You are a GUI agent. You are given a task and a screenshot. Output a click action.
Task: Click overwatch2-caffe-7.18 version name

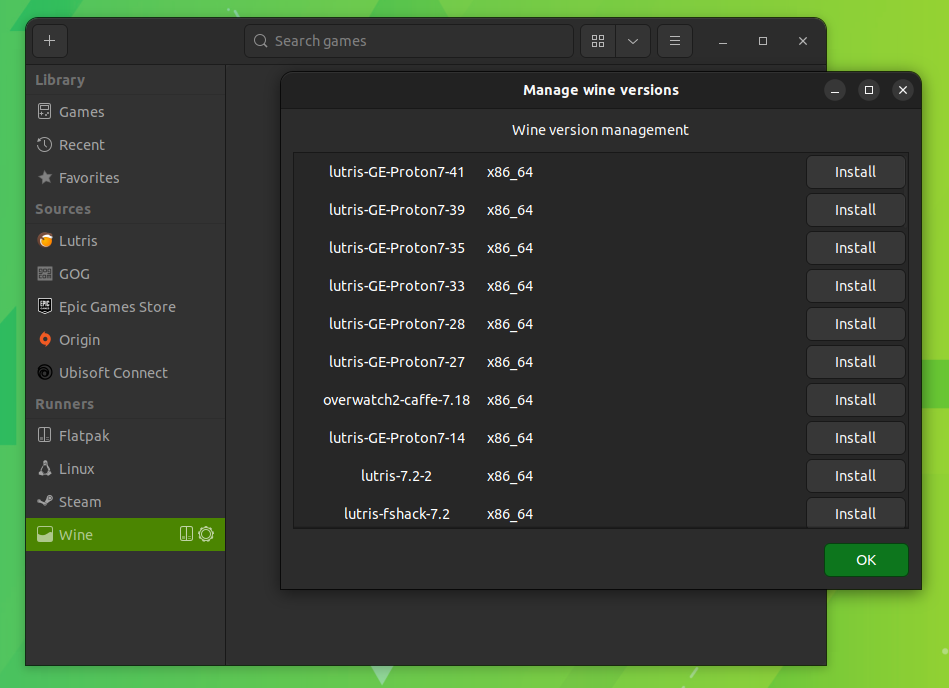(396, 400)
